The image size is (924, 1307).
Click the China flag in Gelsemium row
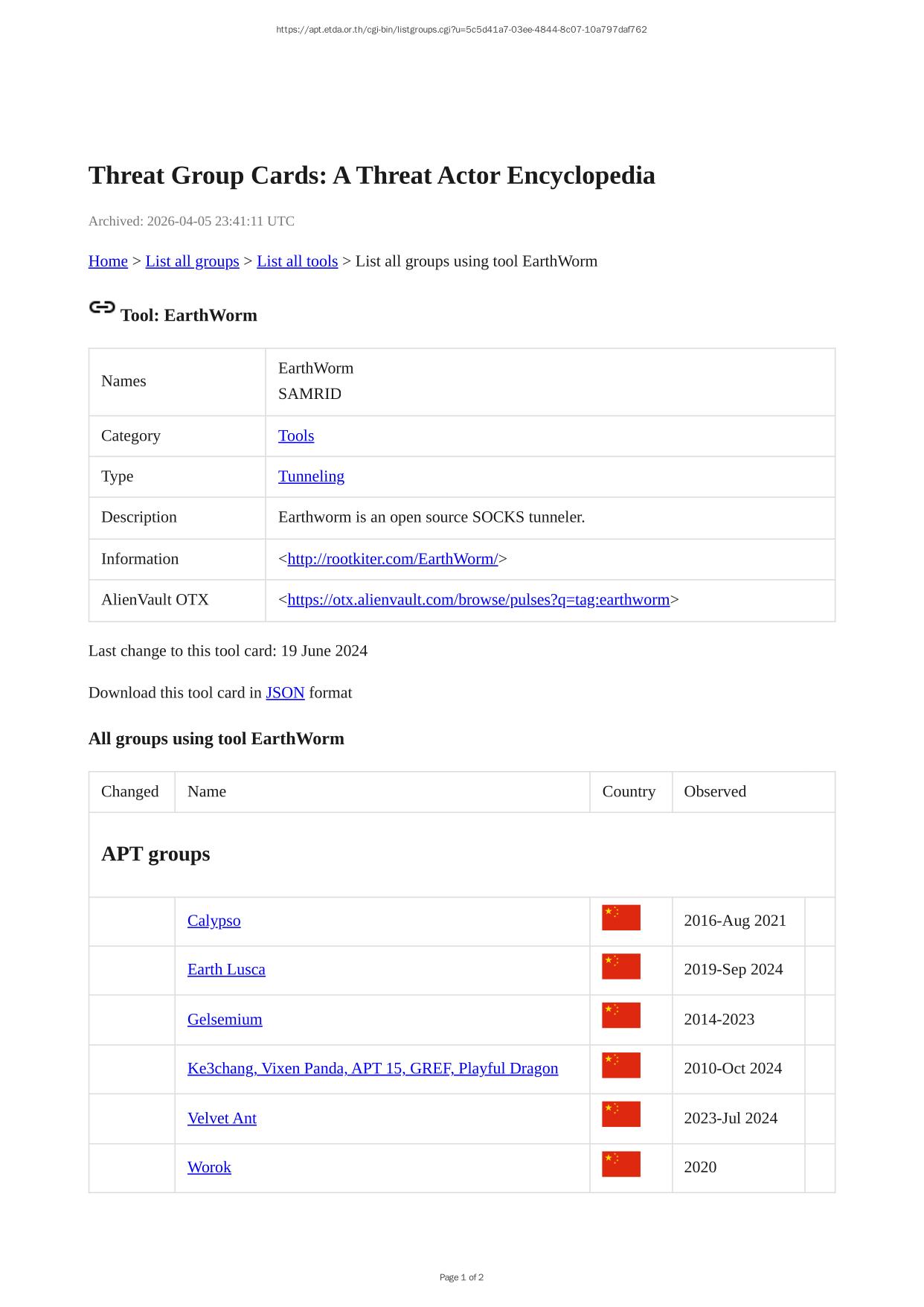pos(620,1015)
